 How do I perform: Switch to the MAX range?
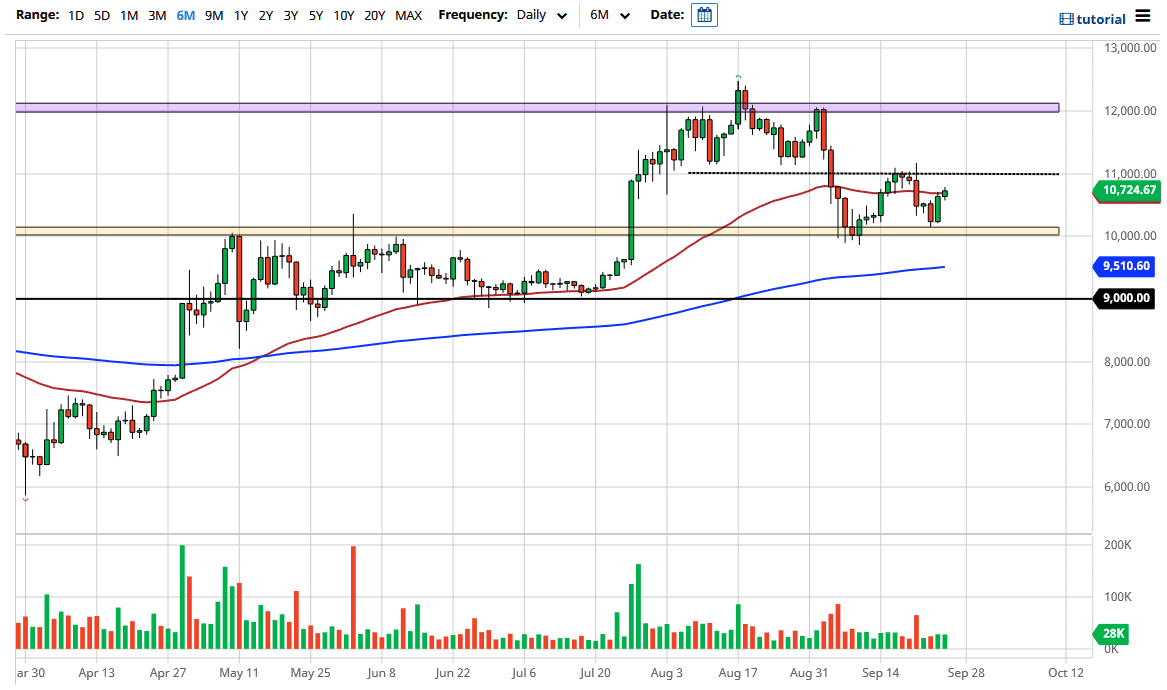point(408,15)
